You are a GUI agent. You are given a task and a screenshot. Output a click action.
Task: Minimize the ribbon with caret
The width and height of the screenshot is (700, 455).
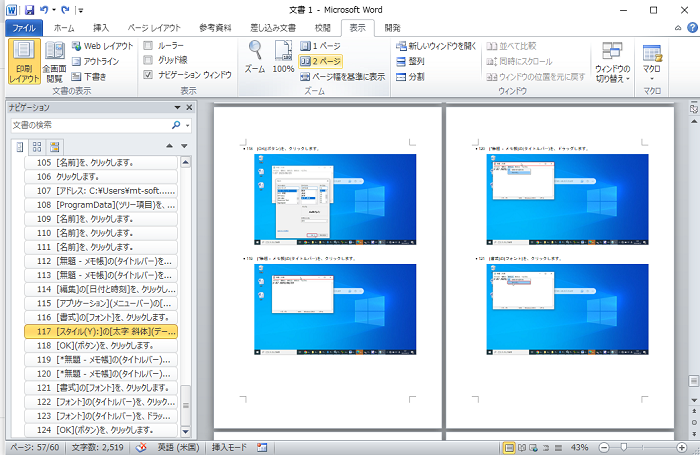[x=678, y=28]
